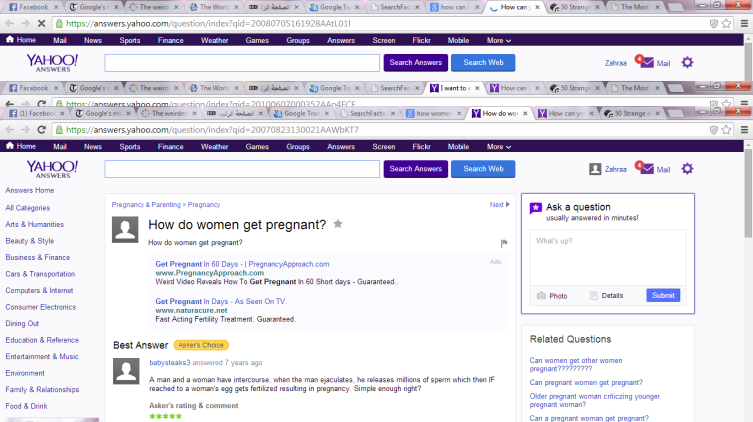The width and height of the screenshot is (753, 422).
Task: Open Pregnancy & Parenting breadcrumb link
Action: [146, 205]
